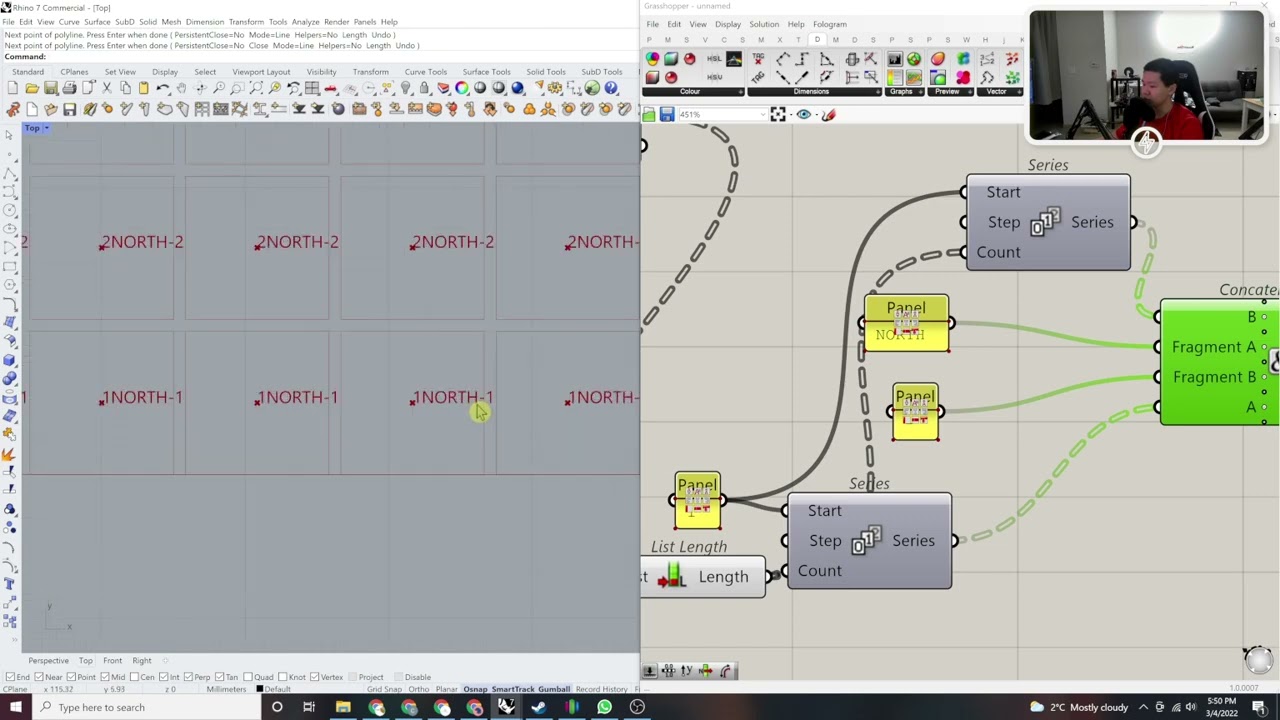Click the Custom Preview icon in Preview group
This screenshot has width=1280, height=720.
click(x=938, y=59)
